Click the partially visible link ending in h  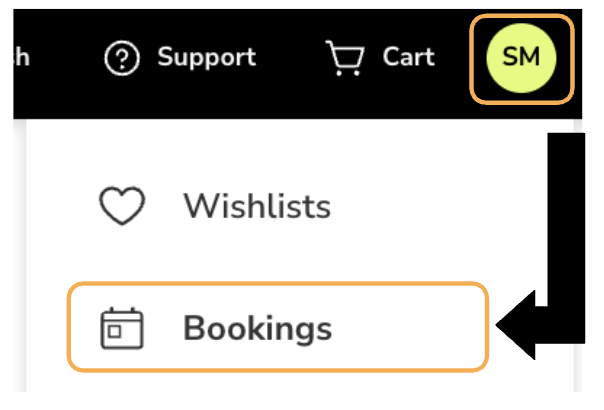pyautogui.click(x=21, y=57)
